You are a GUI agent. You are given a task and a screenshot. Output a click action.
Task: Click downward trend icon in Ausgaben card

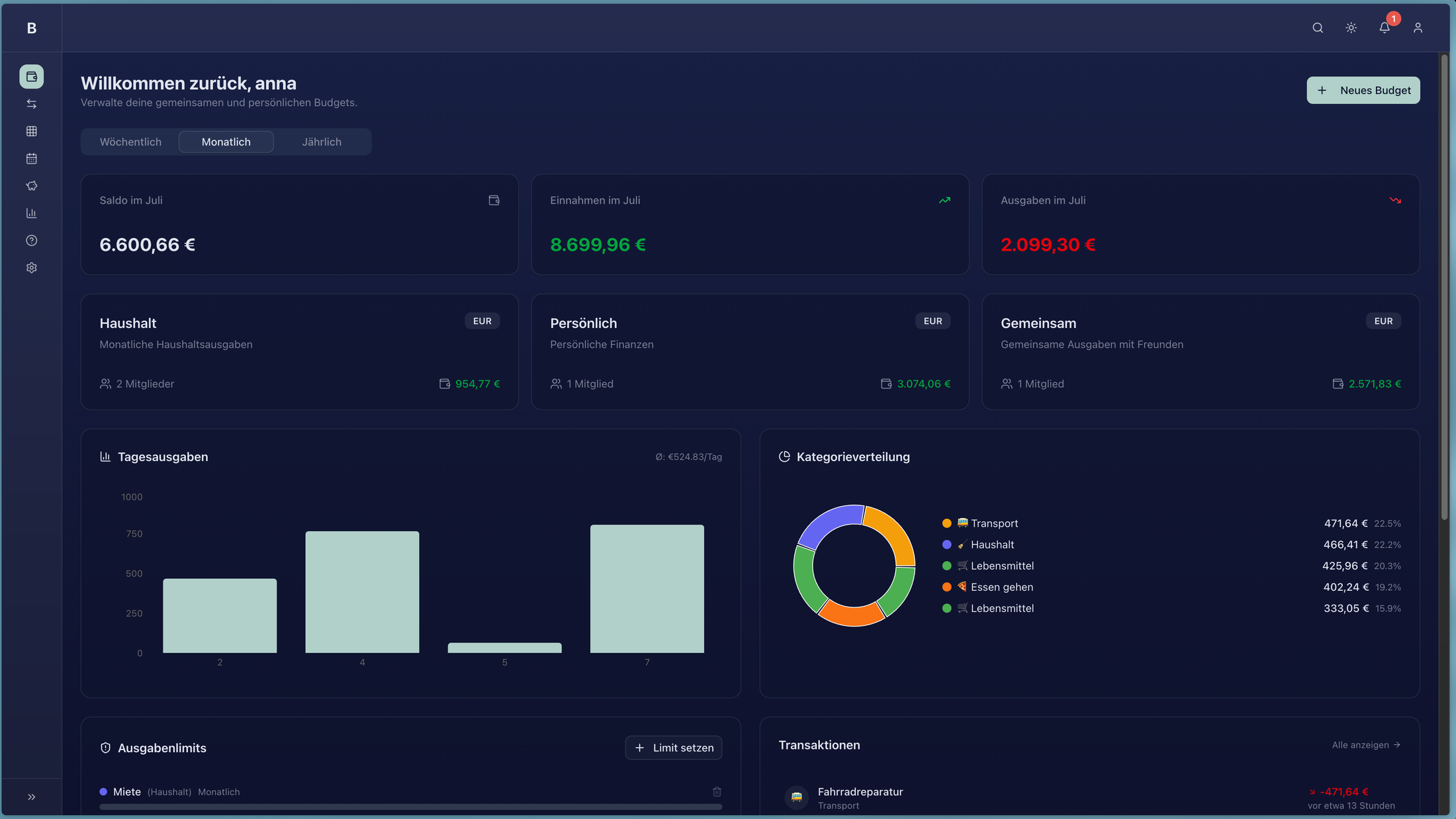[1395, 200]
